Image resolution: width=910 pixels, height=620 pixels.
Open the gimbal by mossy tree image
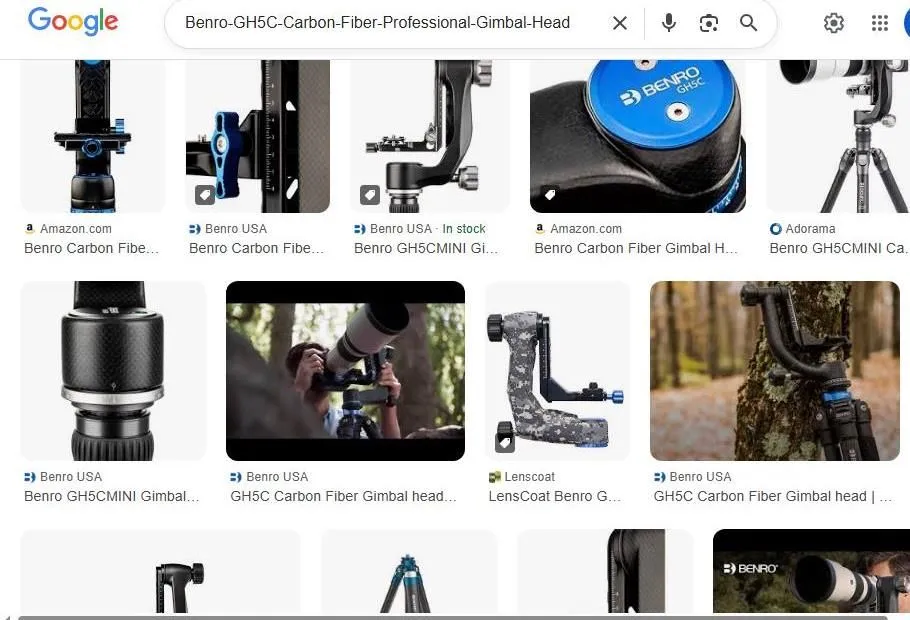pyautogui.click(x=775, y=371)
